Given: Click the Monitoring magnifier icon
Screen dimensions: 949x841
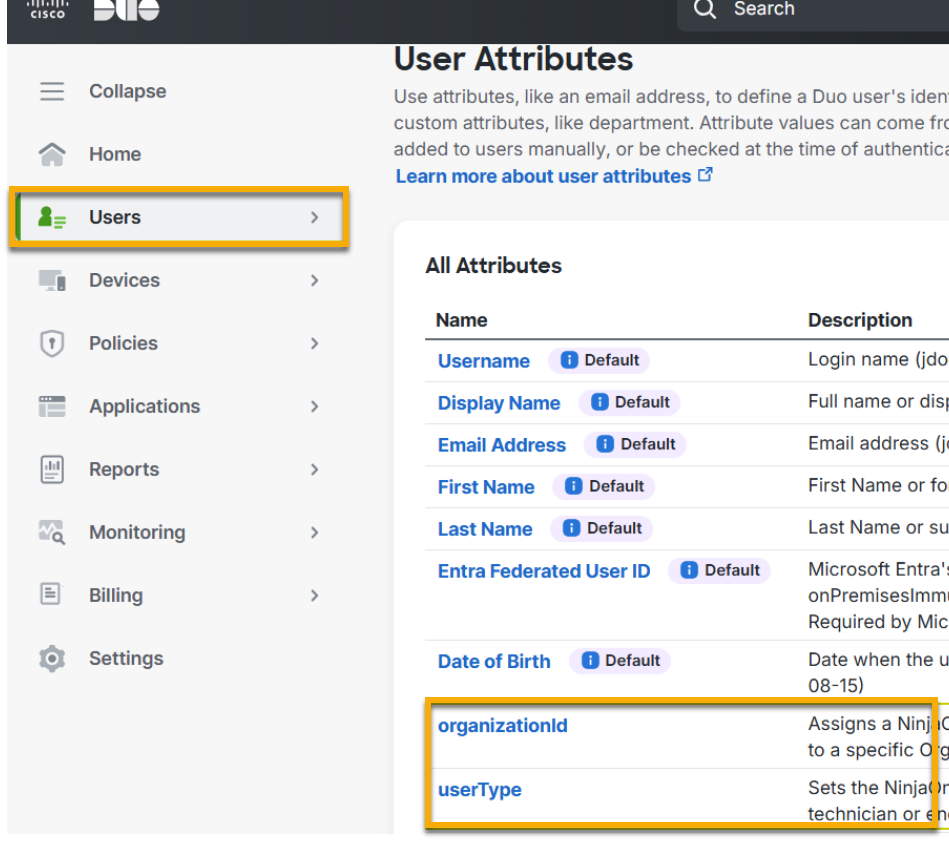Looking at the screenshot, I should click(52, 532).
